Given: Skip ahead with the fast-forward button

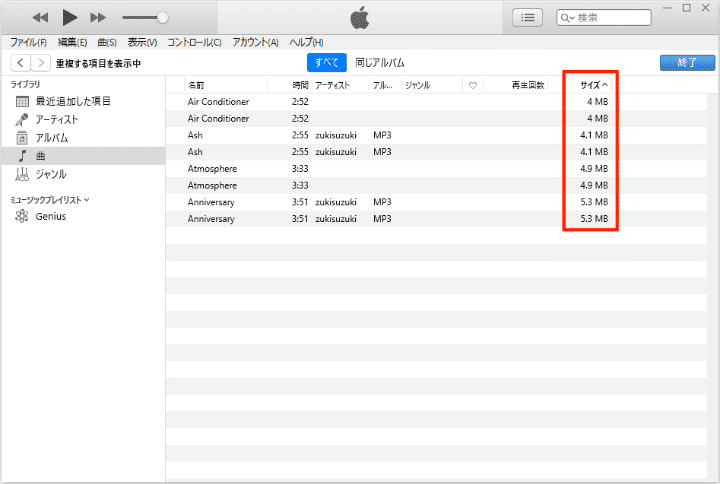Looking at the screenshot, I should (98, 18).
